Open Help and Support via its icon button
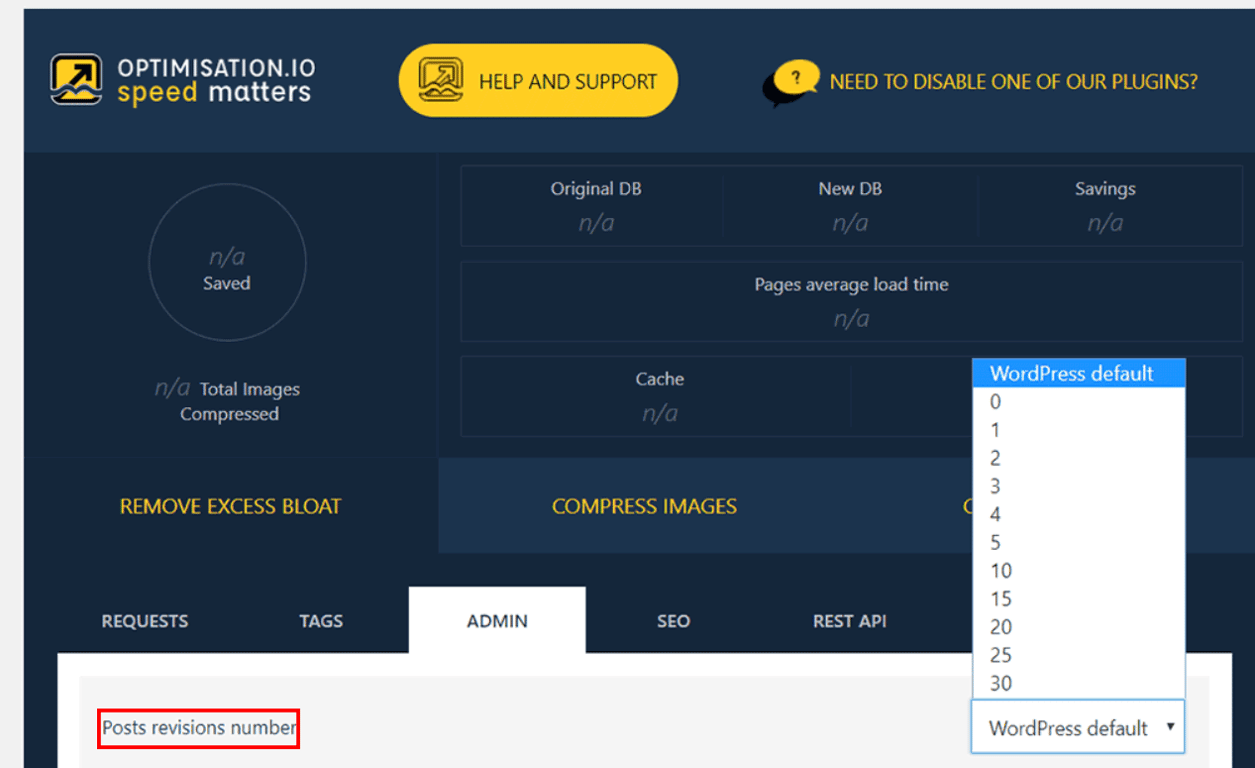The height and width of the screenshot is (768, 1255). 441,79
